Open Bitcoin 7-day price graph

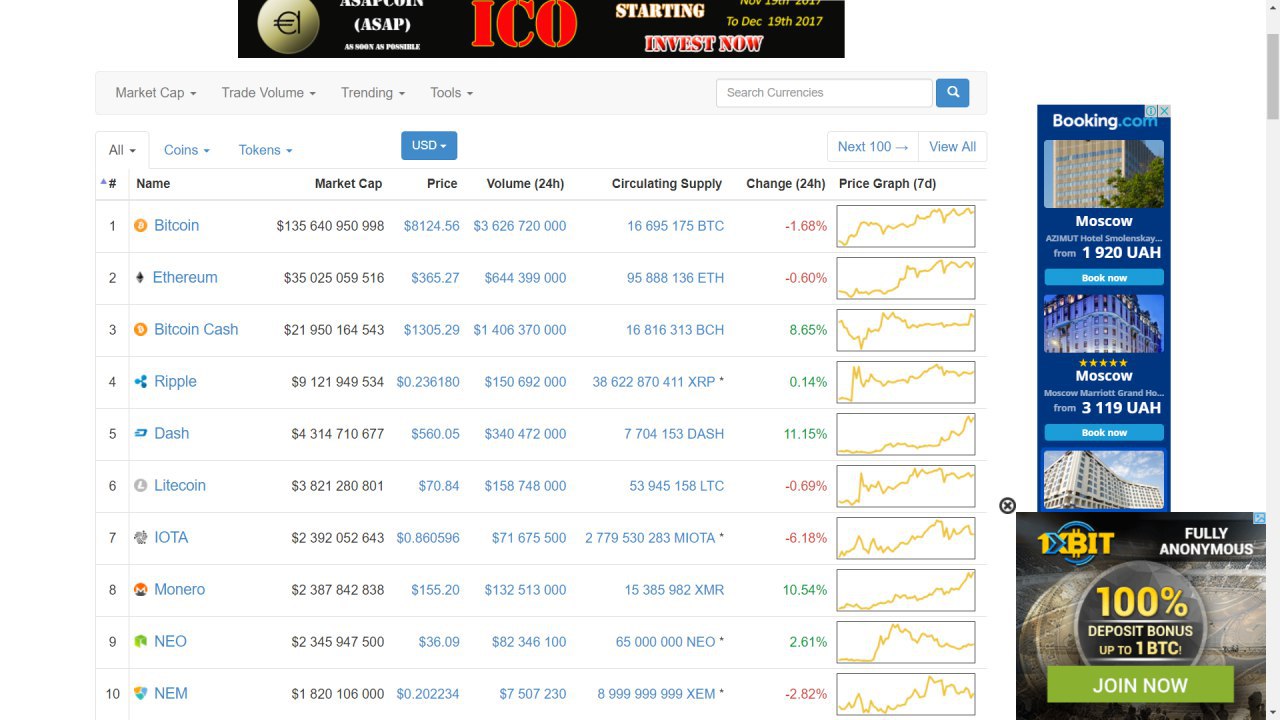pos(905,226)
